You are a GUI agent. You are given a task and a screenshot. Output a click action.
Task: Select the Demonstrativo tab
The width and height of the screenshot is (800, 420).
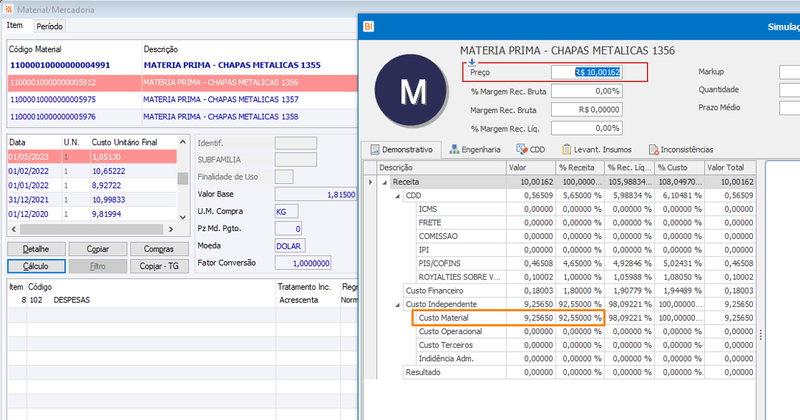click(402, 150)
